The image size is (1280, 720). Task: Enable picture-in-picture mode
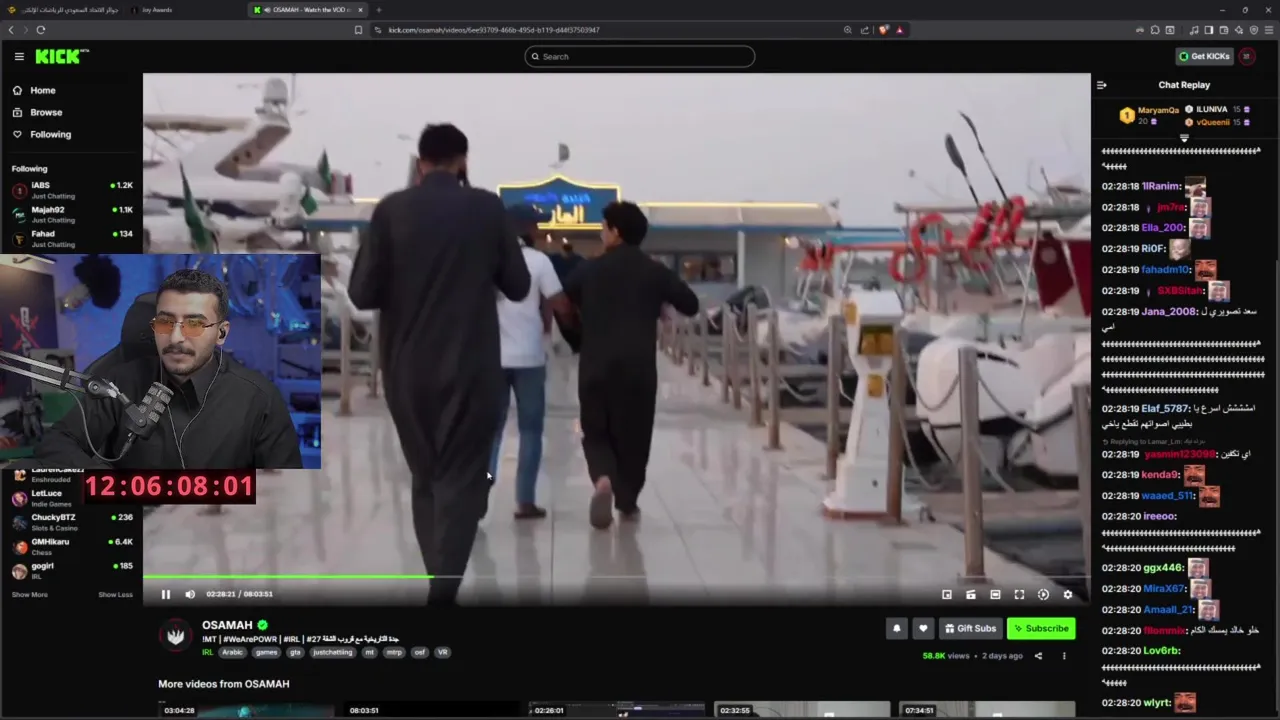[x=947, y=594]
